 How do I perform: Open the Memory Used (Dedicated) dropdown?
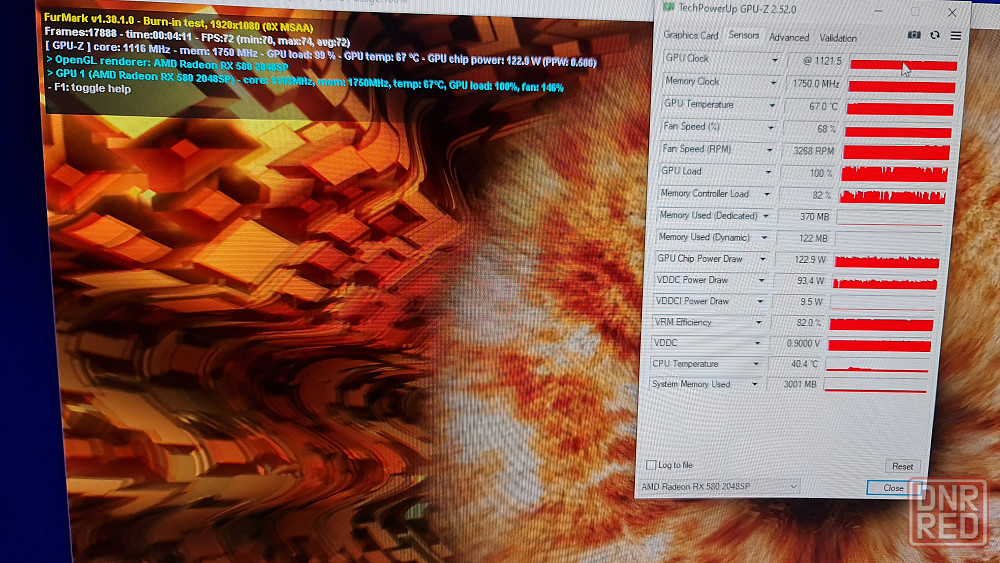click(765, 216)
